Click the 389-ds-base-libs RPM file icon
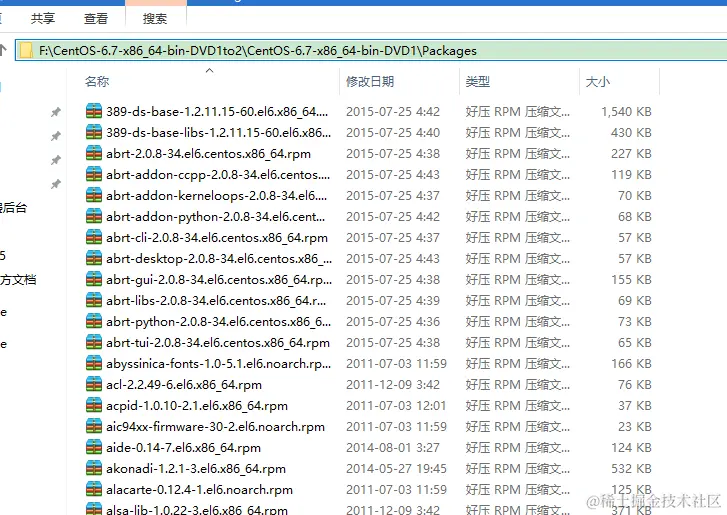This screenshot has height=515, width=727. [x=94, y=132]
